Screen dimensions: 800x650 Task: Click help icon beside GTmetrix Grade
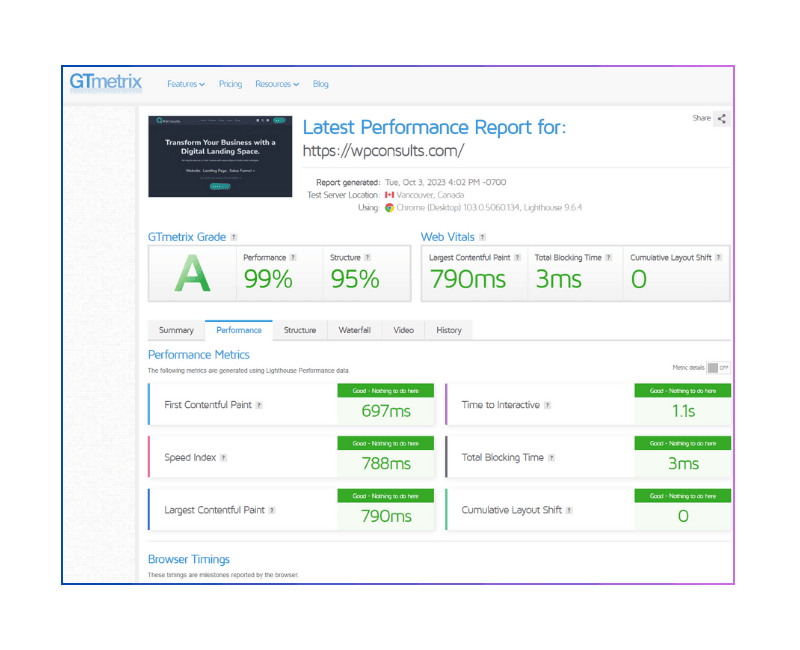pos(234,237)
